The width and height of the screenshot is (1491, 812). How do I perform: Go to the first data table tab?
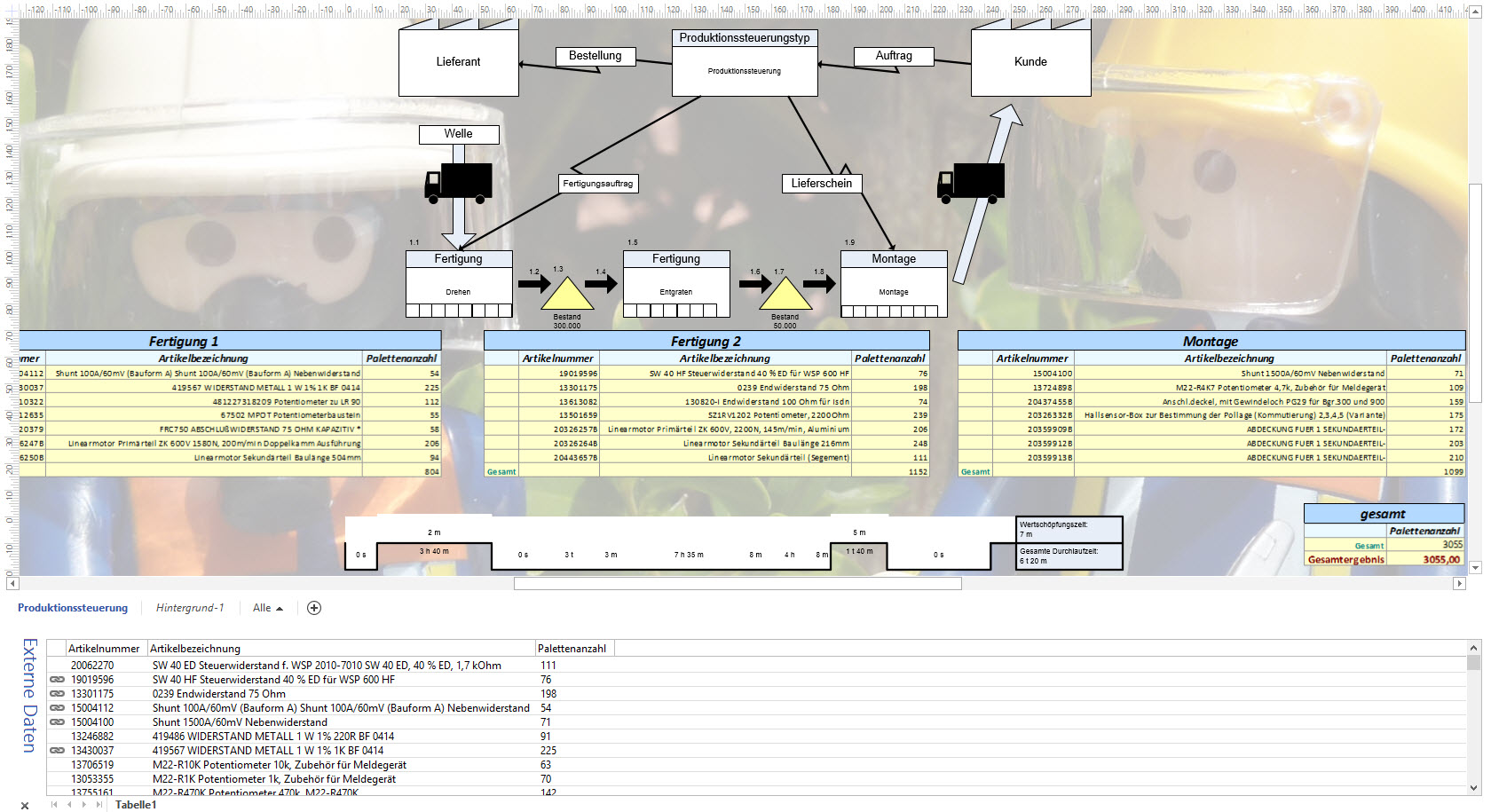pos(54,805)
